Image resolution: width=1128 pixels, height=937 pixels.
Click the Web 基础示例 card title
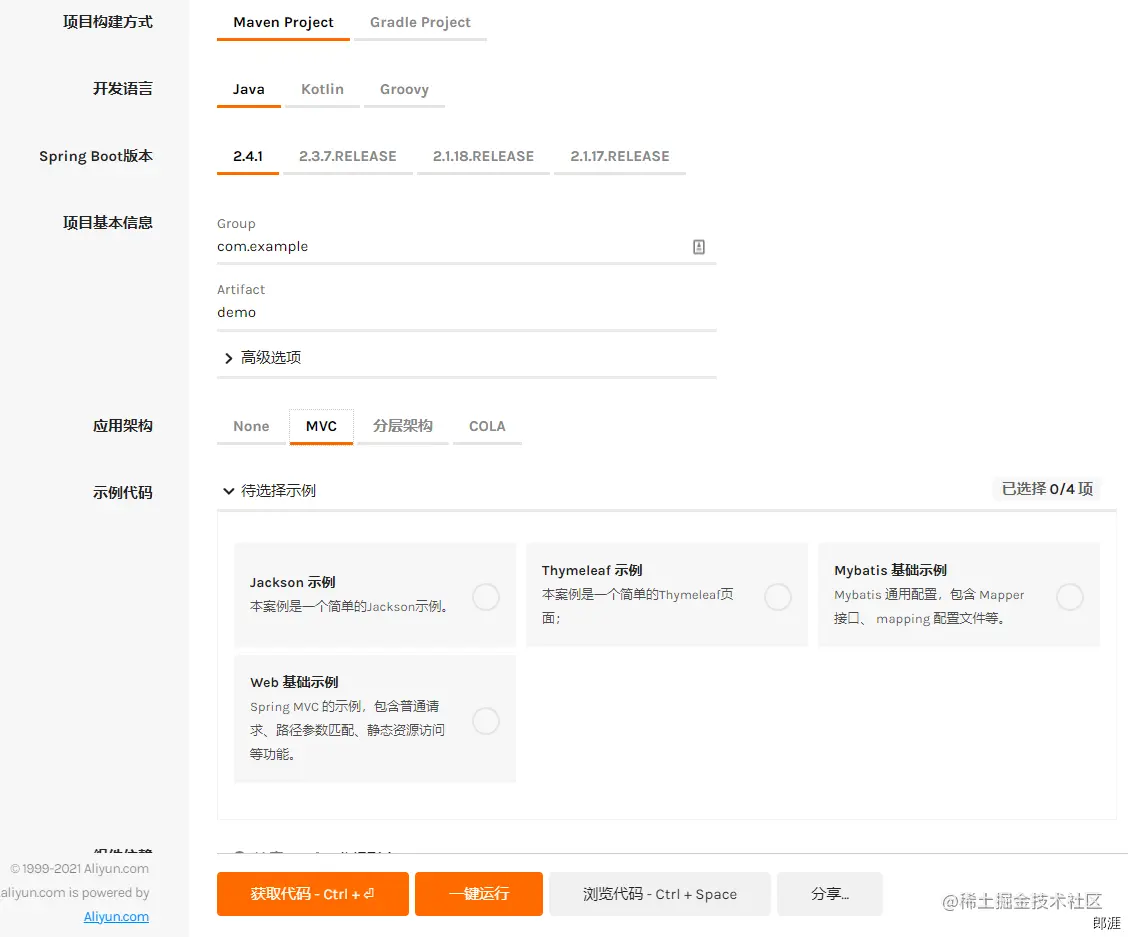point(294,682)
